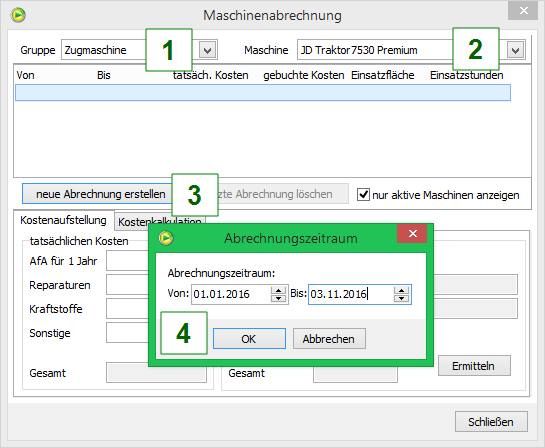Decrease the Bis date with down arrow

(401, 298)
